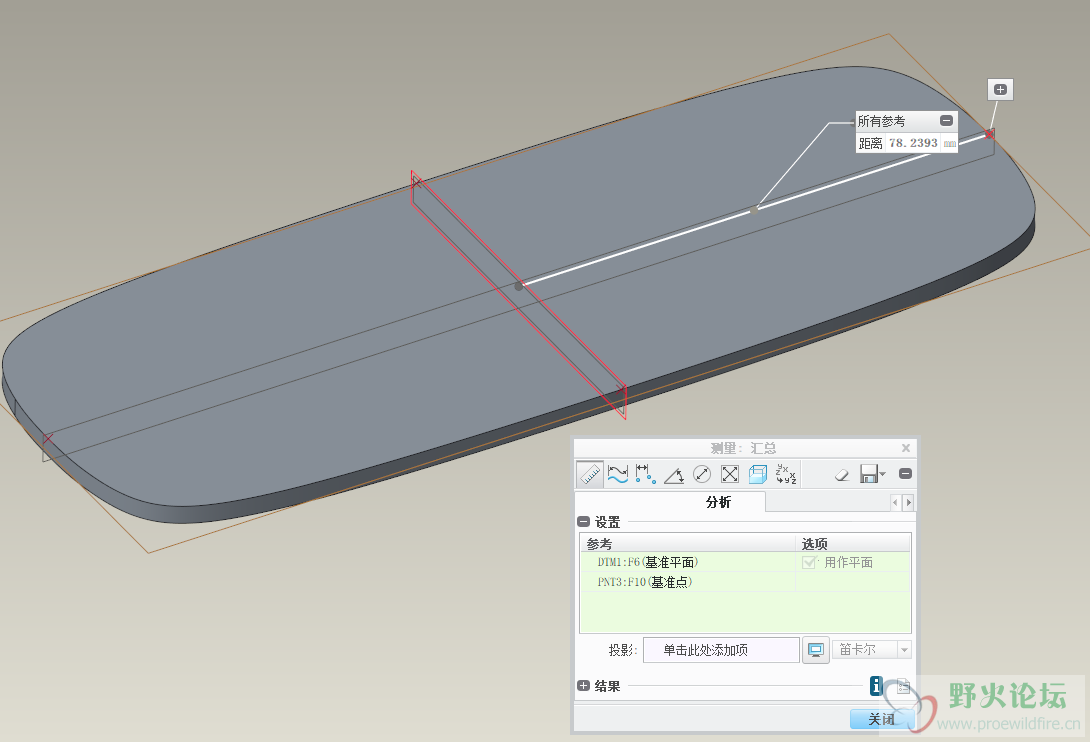Select the Summary ruler measure tool
Image resolution: width=1090 pixels, height=742 pixels.
click(590, 474)
